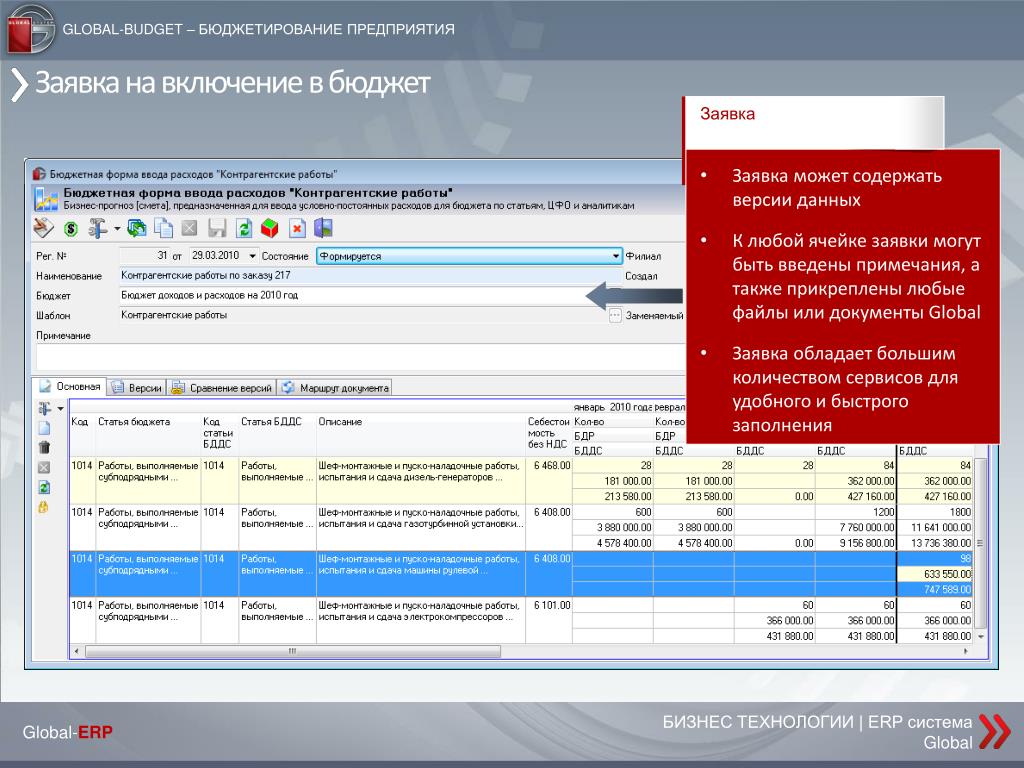
Task: Click the edit document pencil toolbar icon
Action: tap(44, 228)
